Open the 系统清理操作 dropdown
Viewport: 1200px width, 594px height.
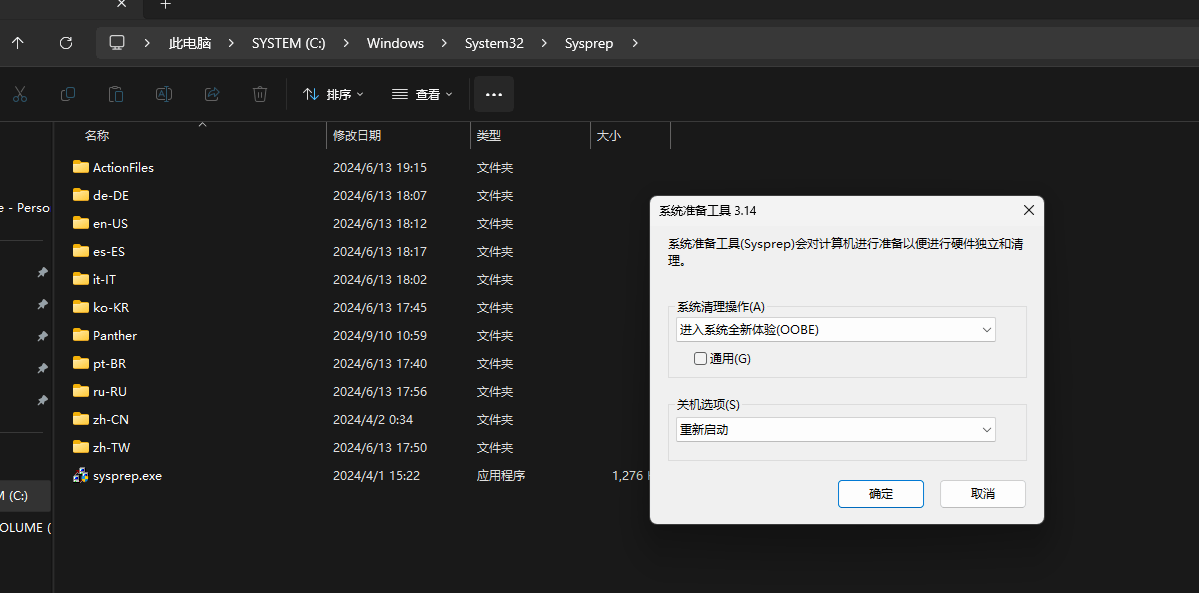[x=836, y=329]
